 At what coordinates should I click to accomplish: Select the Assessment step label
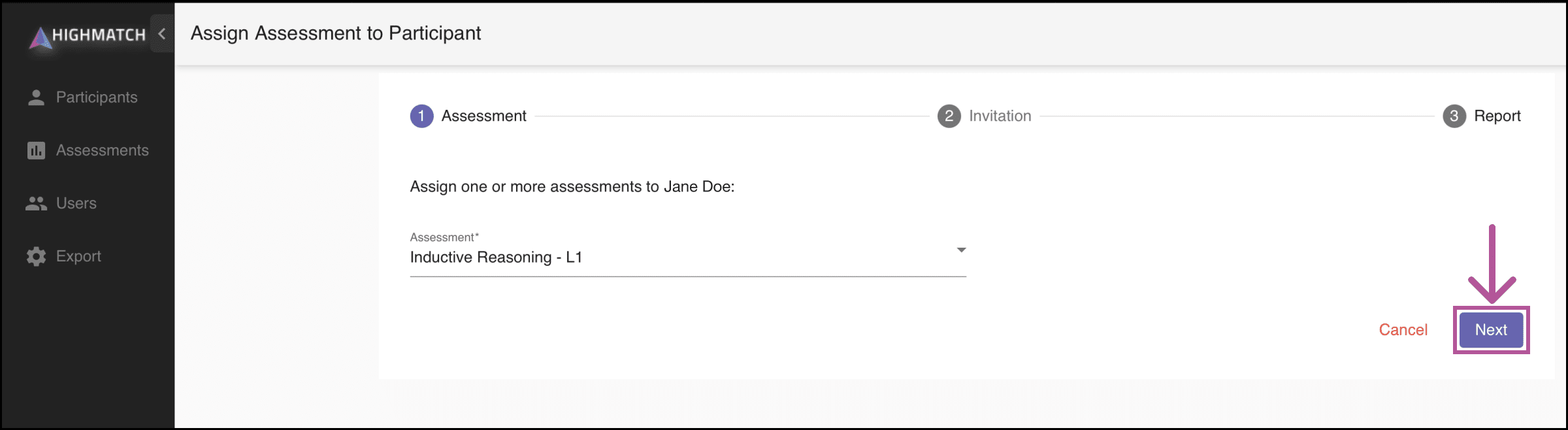pyautogui.click(x=483, y=116)
